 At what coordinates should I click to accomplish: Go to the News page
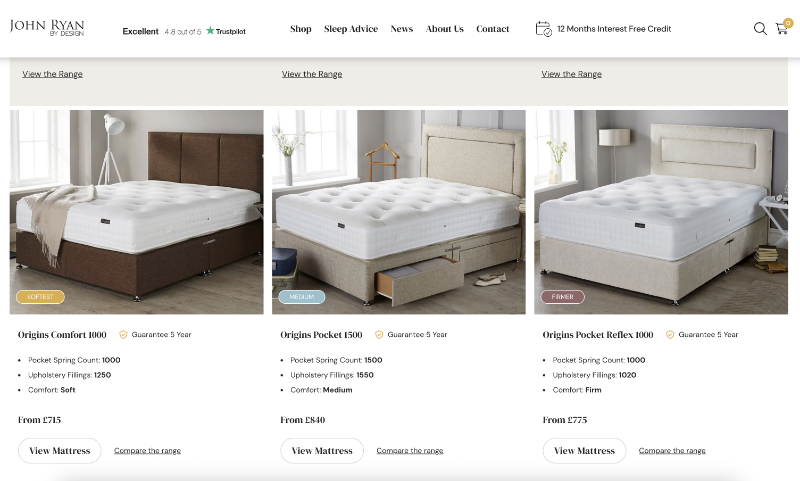pyautogui.click(x=402, y=29)
